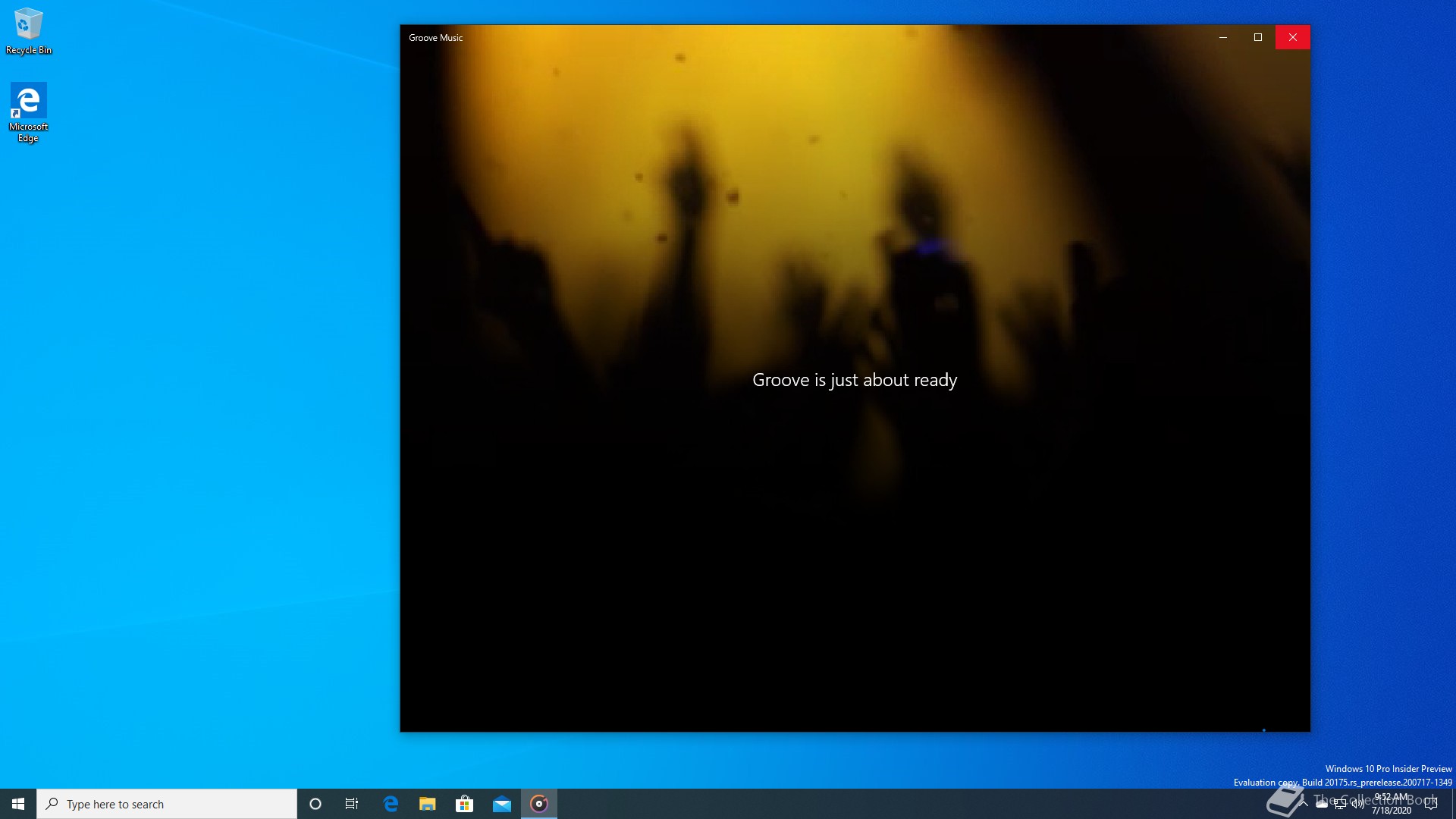Open the network status tray icon
This screenshot has width=1456, height=819.
coord(1340,805)
